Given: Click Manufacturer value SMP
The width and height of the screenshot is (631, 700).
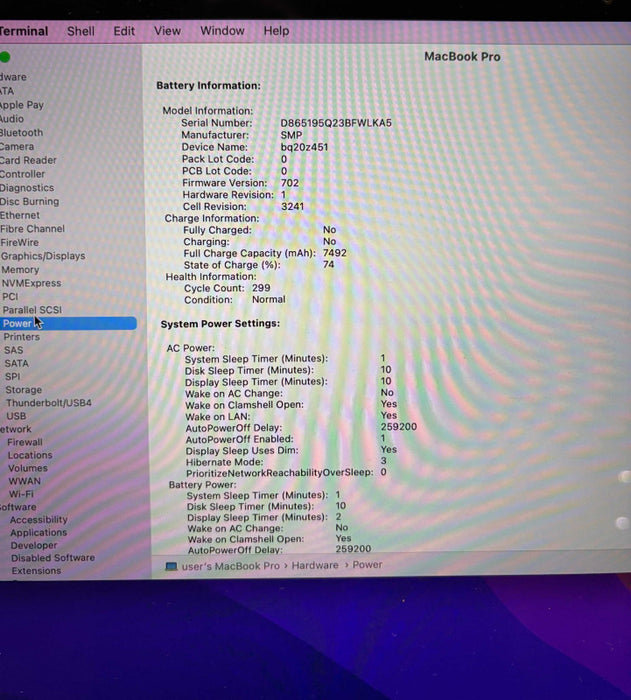Looking at the screenshot, I should pos(291,135).
